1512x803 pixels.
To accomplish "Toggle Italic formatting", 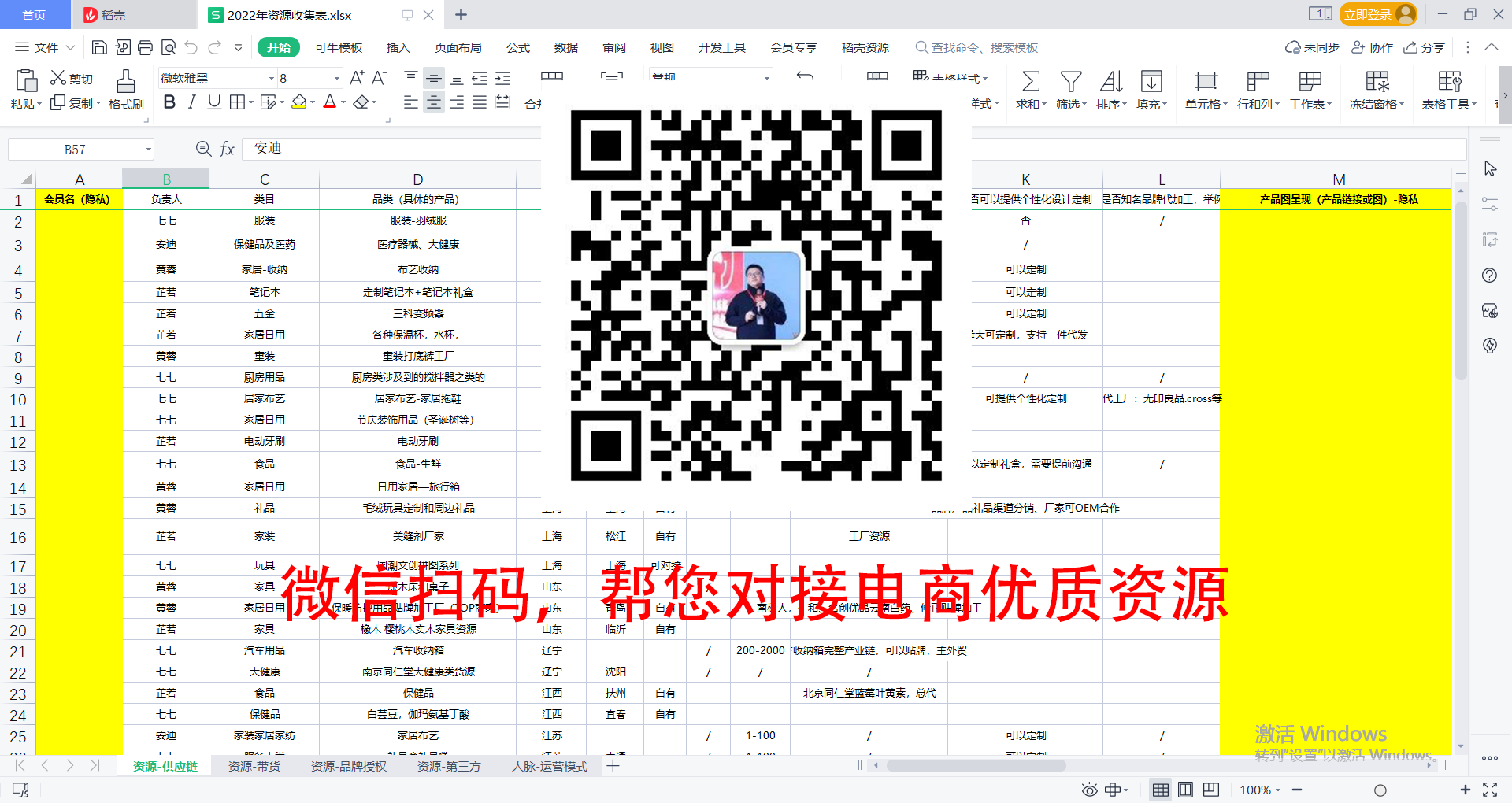I will coord(191,102).
